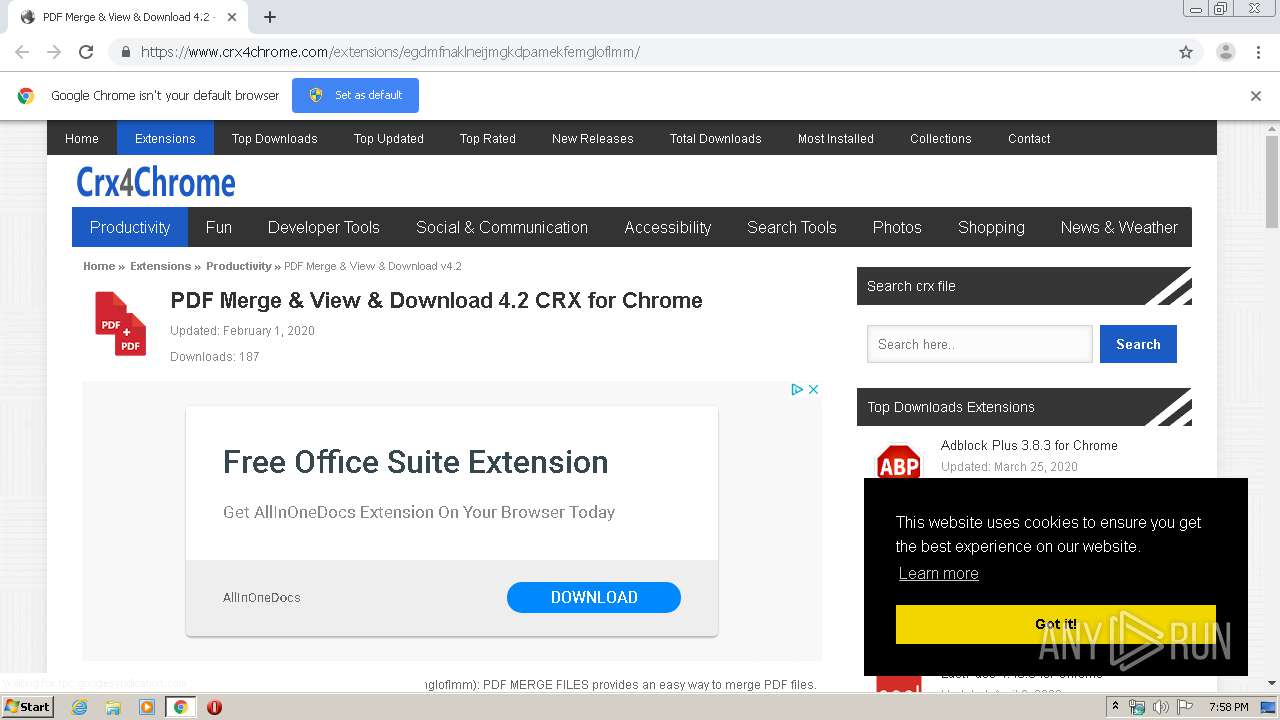Click the AdChoices icon on ad
The image size is (1280, 720).
[797, 389]
